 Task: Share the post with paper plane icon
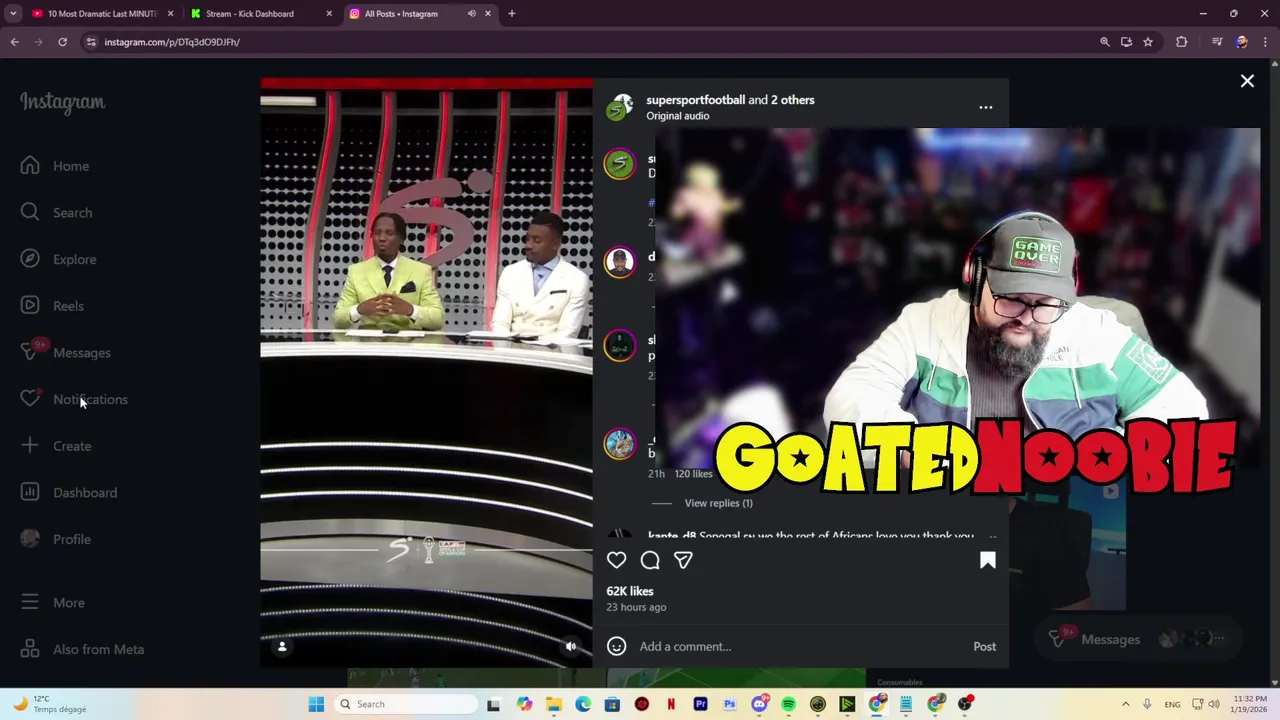(683, 561)
